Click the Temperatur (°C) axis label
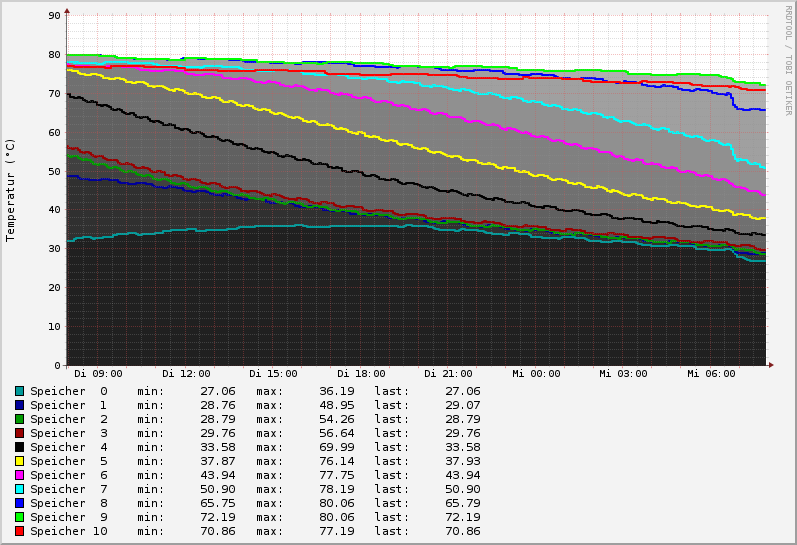The image size is (797, 545). tap(11, 190)
